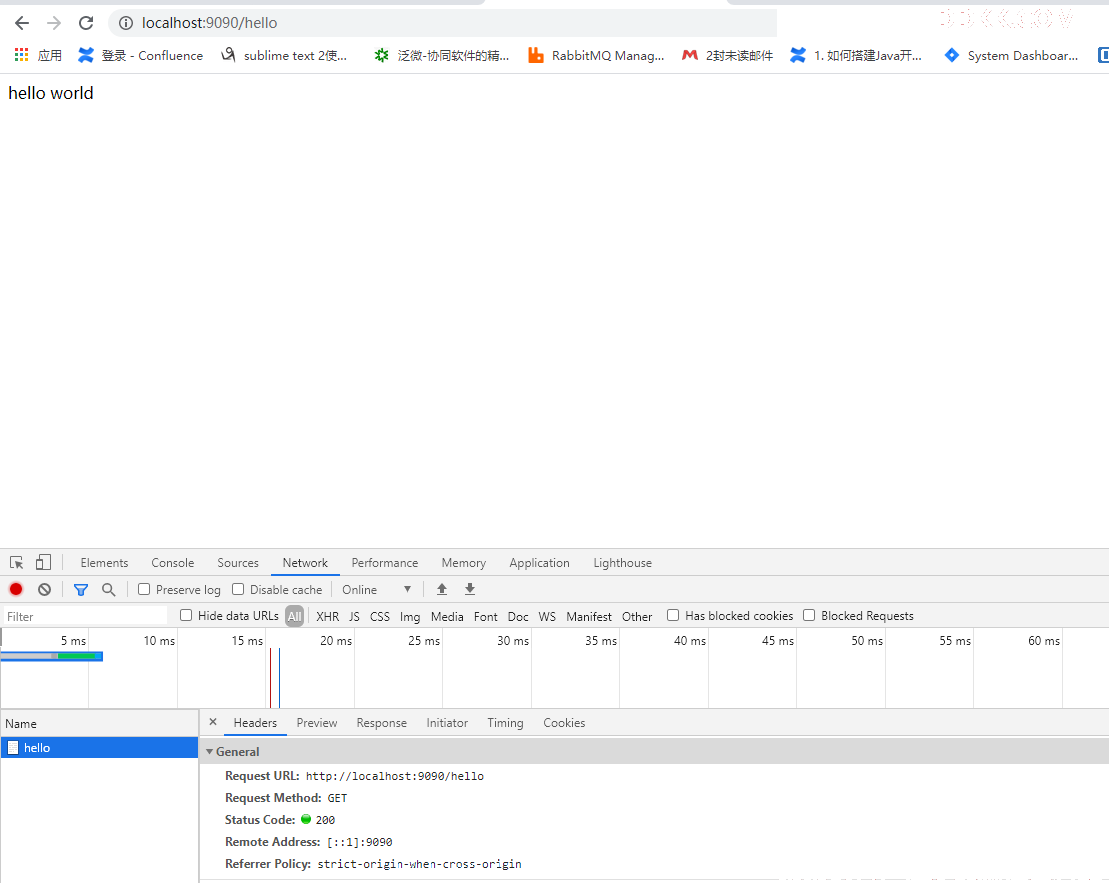Select the All filter type

point(295,616)
